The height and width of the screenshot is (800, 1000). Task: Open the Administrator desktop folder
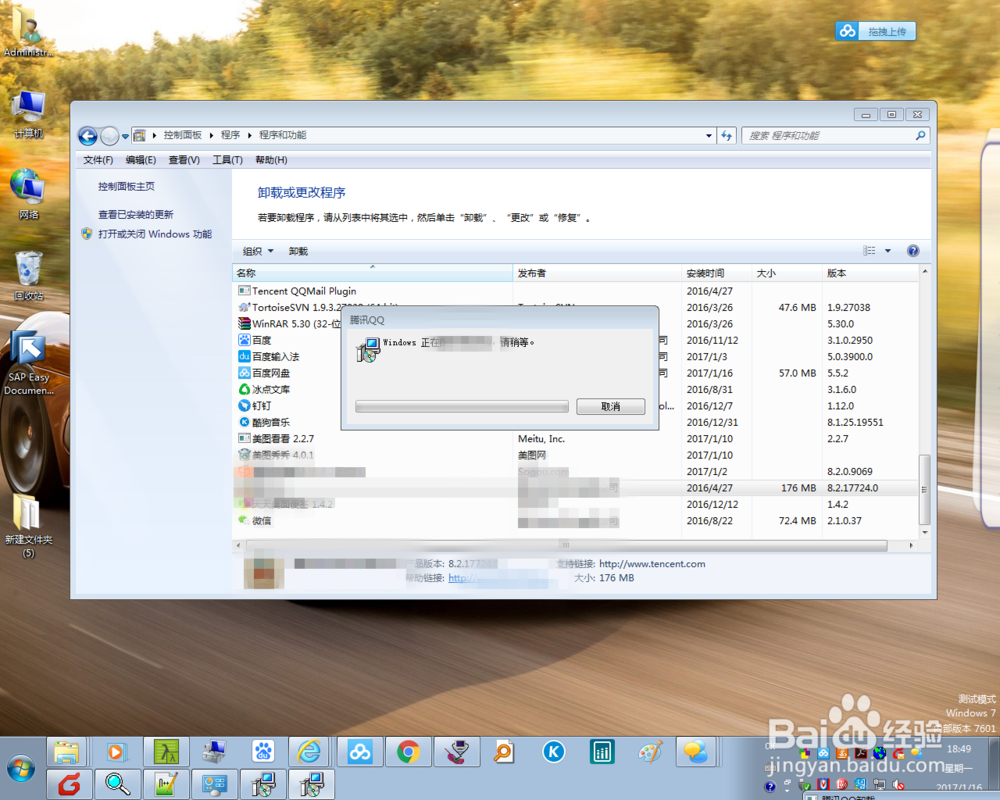click(29, 31)
